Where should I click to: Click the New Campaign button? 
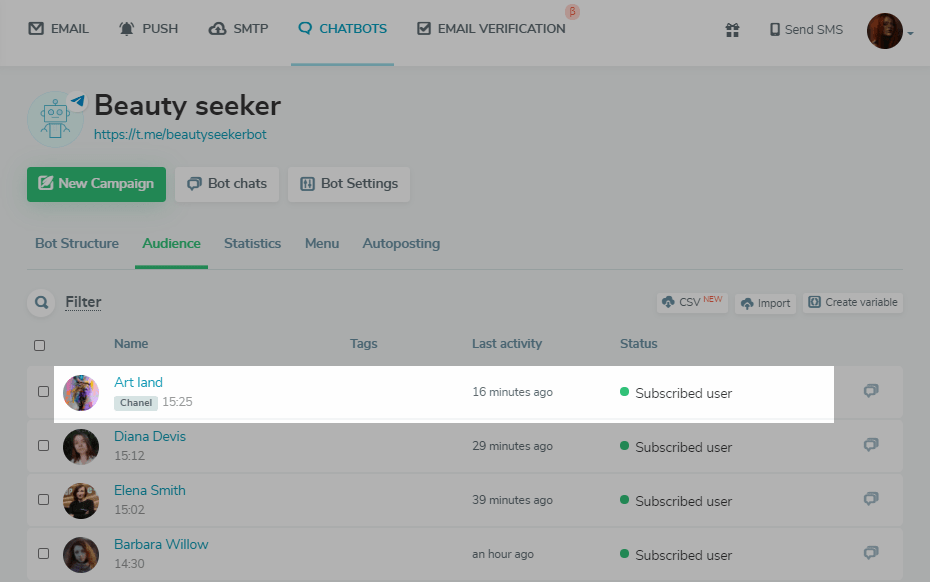[x=96, y=184]
